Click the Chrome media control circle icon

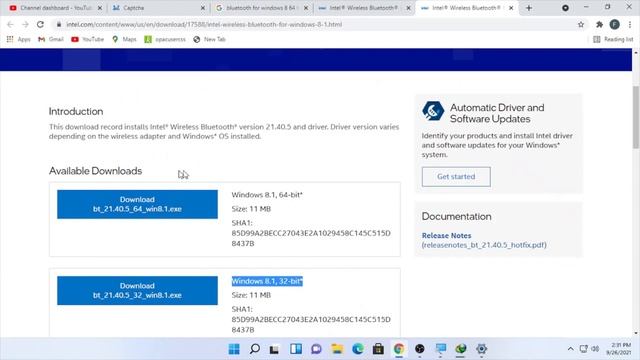[x=565, y=8]
